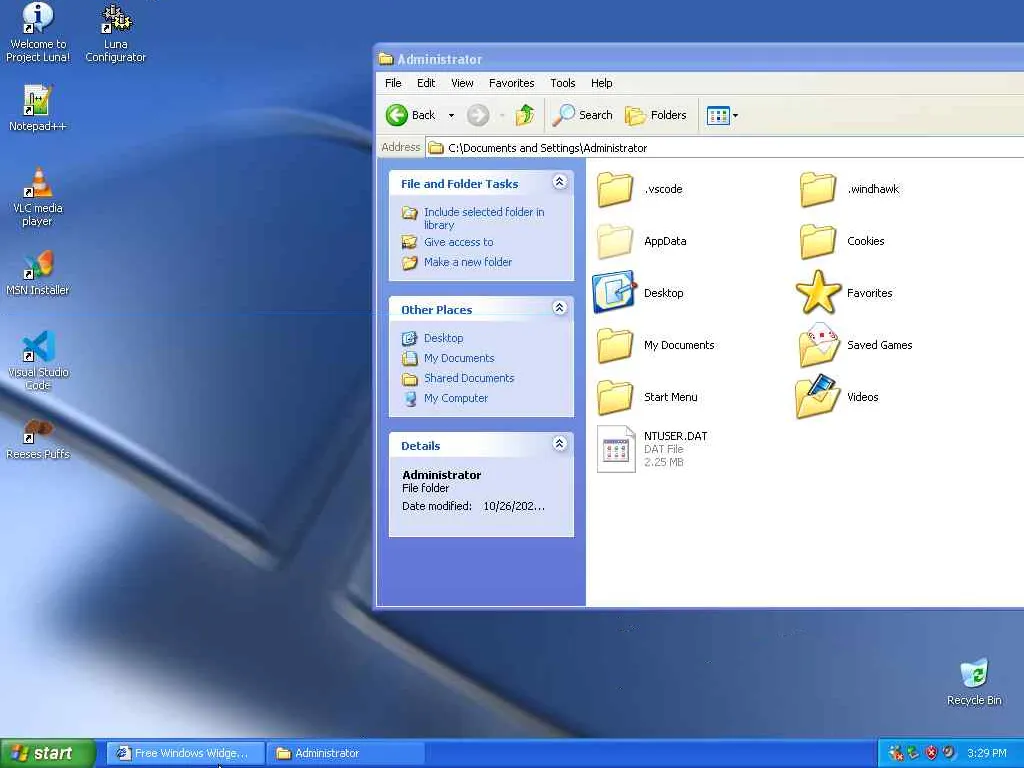1024x768 pixels.
Task: Select the VLC media player desktop icon
Action: click(x=38, y=197)
